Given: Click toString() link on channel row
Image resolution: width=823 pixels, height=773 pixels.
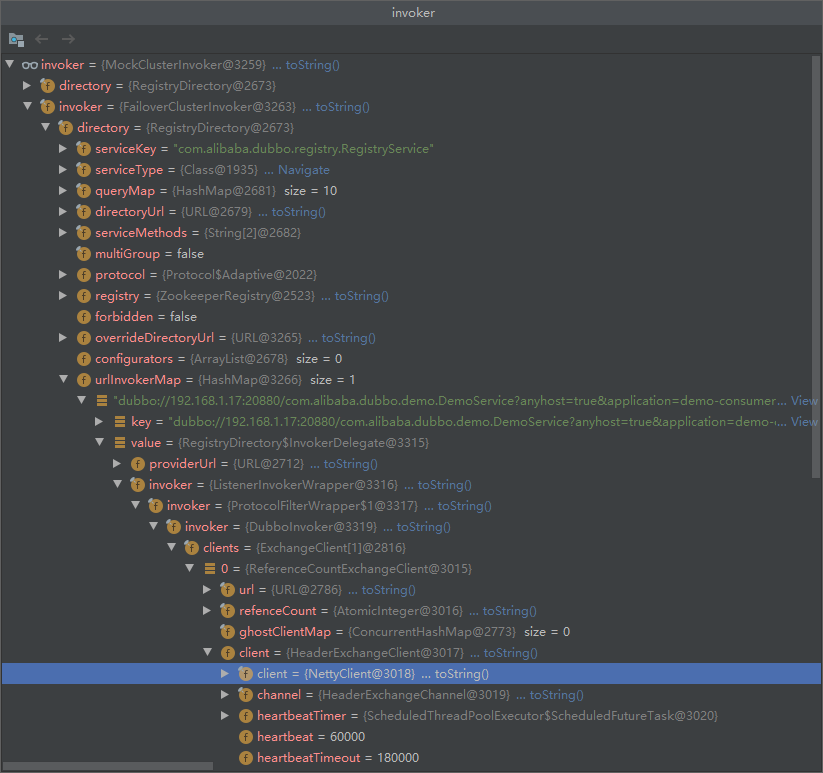Looking at the screenshot, I should pyautogui.click(x=556, y=695).
